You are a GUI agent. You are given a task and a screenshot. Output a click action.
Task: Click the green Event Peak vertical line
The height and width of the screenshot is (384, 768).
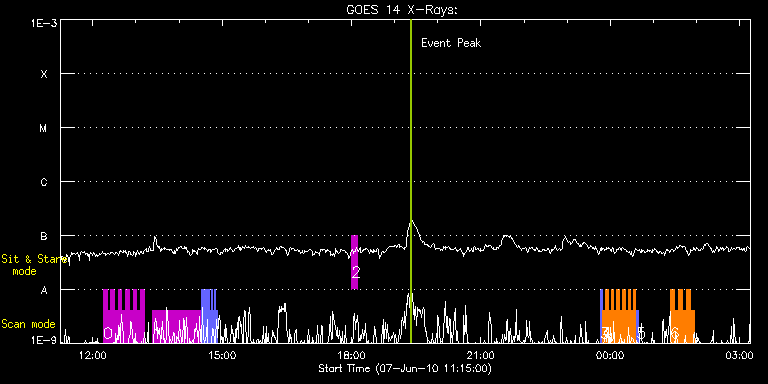[x=410, y=181]
